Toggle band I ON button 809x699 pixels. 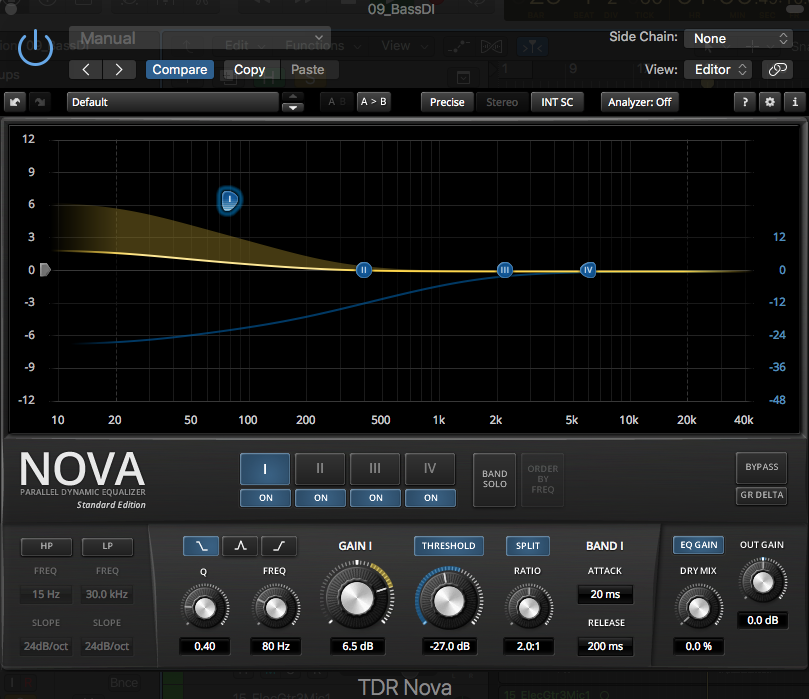pyautogui.click(x=265, y=498)
